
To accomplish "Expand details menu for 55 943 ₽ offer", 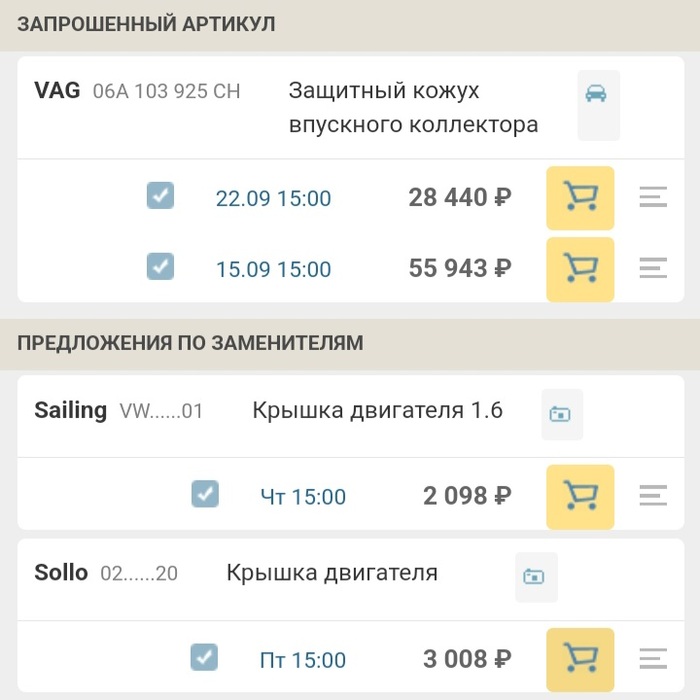I will tap(653, 269).
